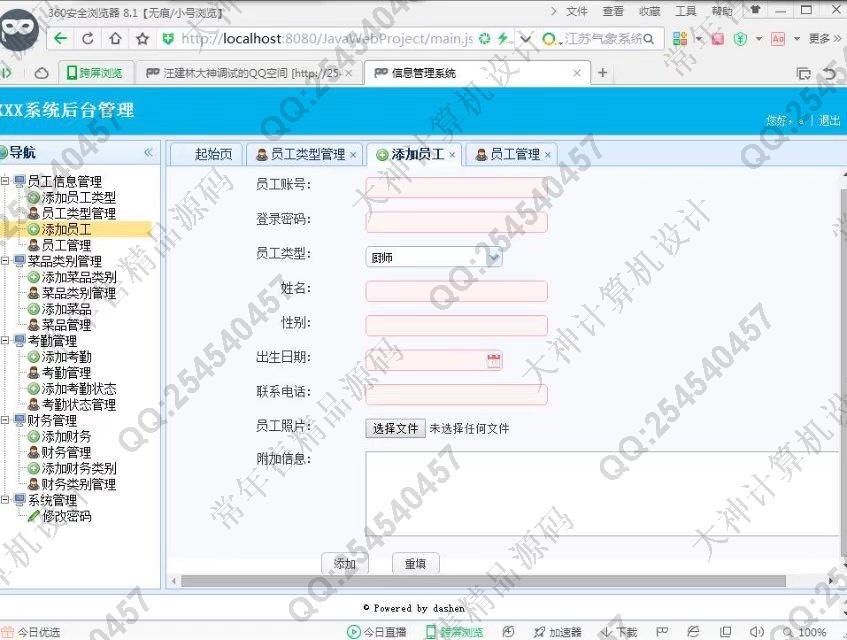Collapse the 导航 sidebar panel
The image size is (847, 640).
(x=148, y=153)
